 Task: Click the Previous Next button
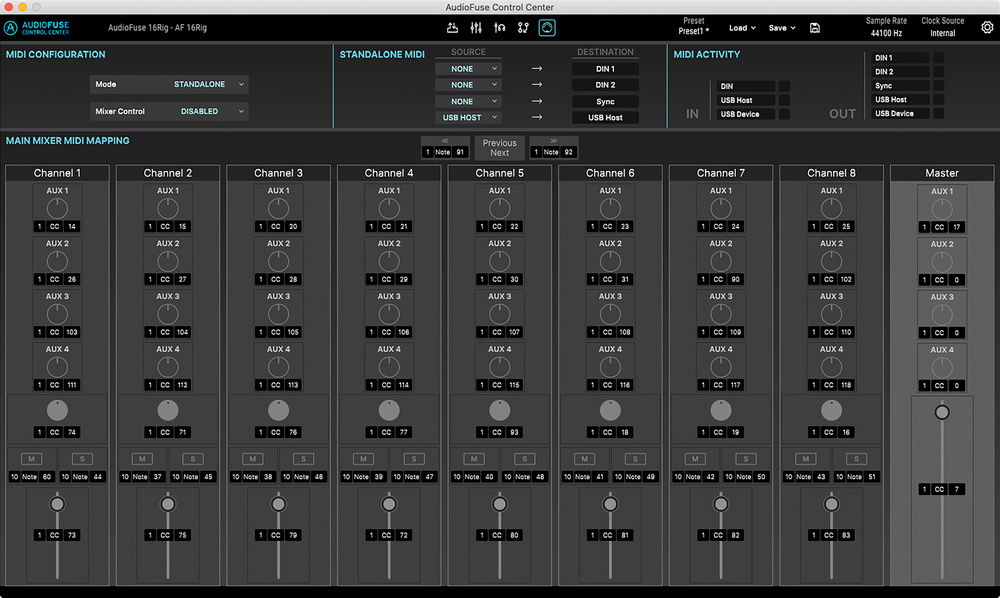pyautogui.click(x=499, y=148)
